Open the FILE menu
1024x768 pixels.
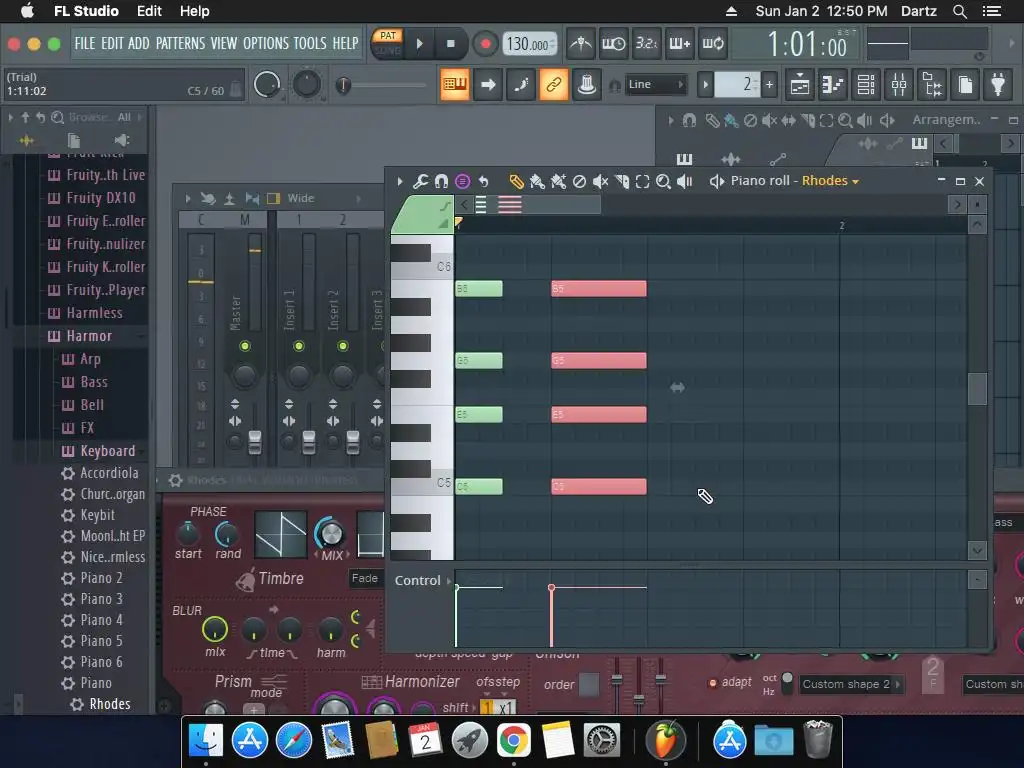[85, 44]
